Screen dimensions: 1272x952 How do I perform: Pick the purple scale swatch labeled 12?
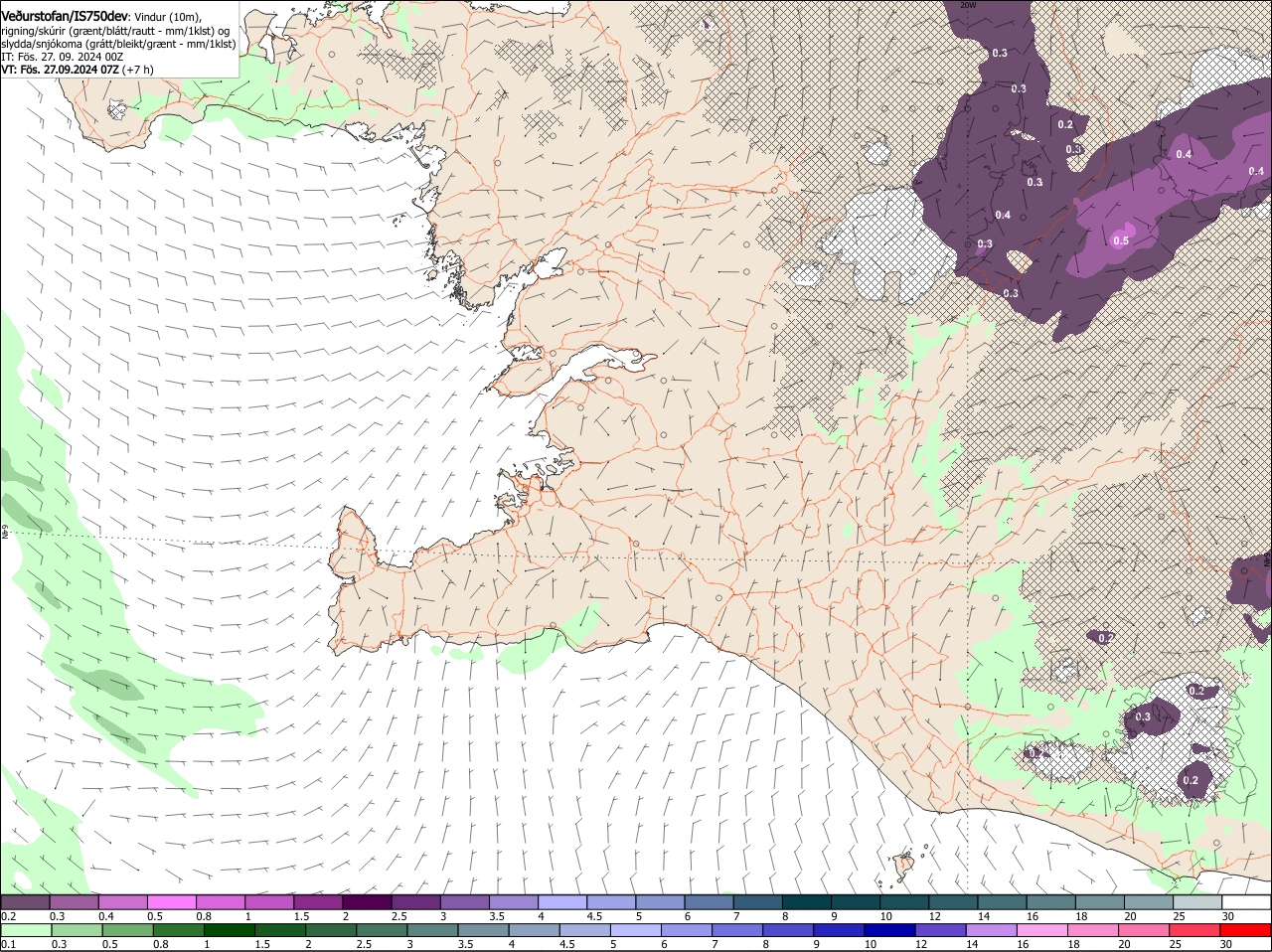point(954,902)
